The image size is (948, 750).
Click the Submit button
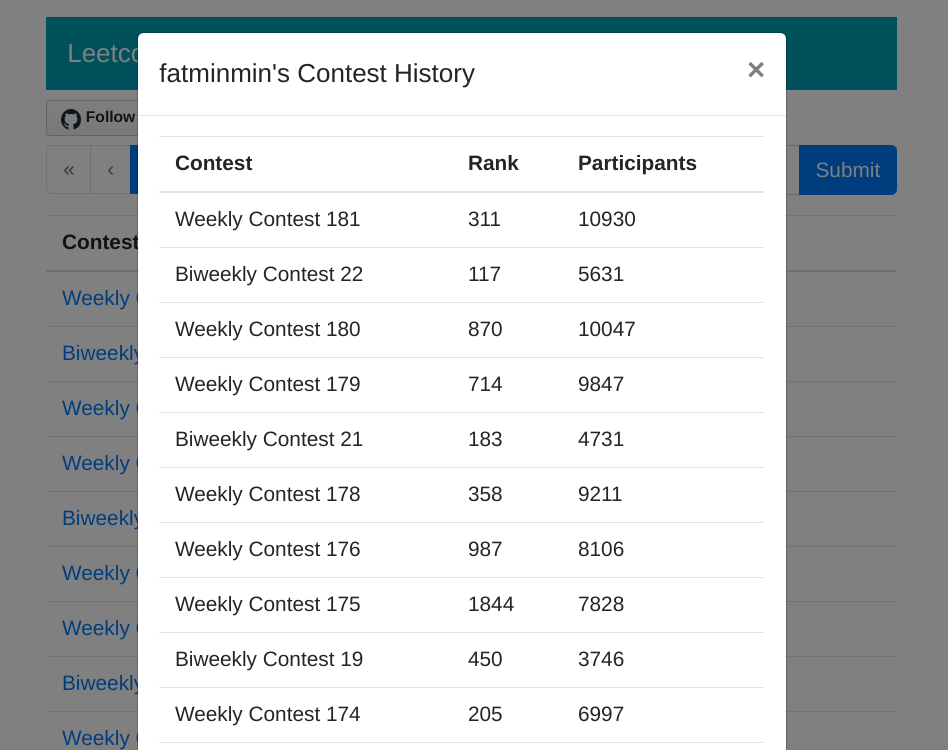[x=848, y=170]
